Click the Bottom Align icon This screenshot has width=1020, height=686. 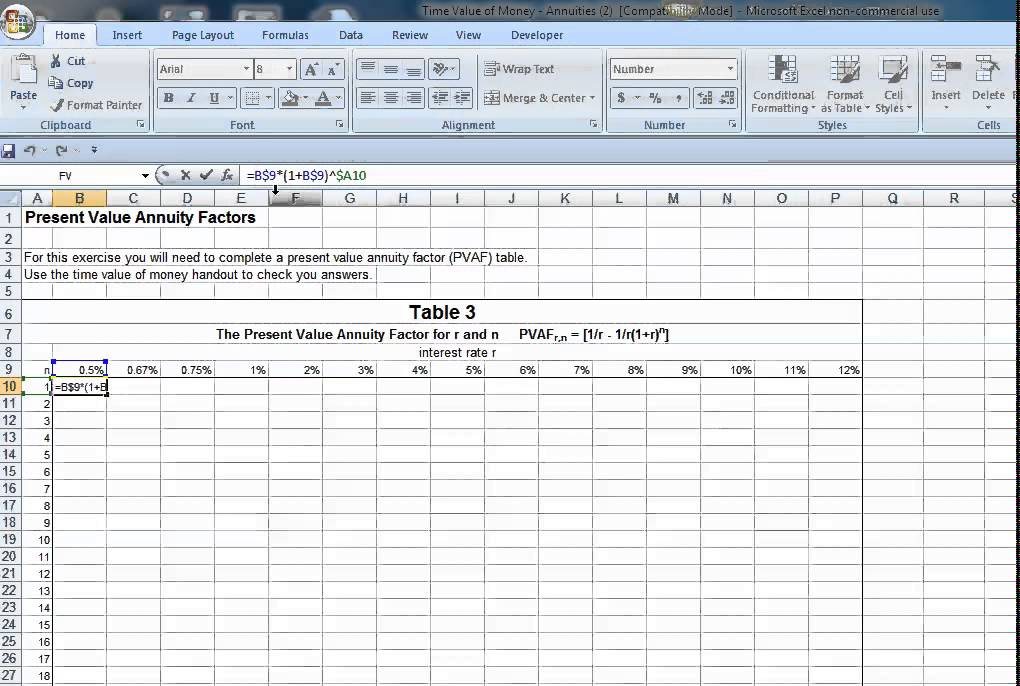[x=413, y=68]
